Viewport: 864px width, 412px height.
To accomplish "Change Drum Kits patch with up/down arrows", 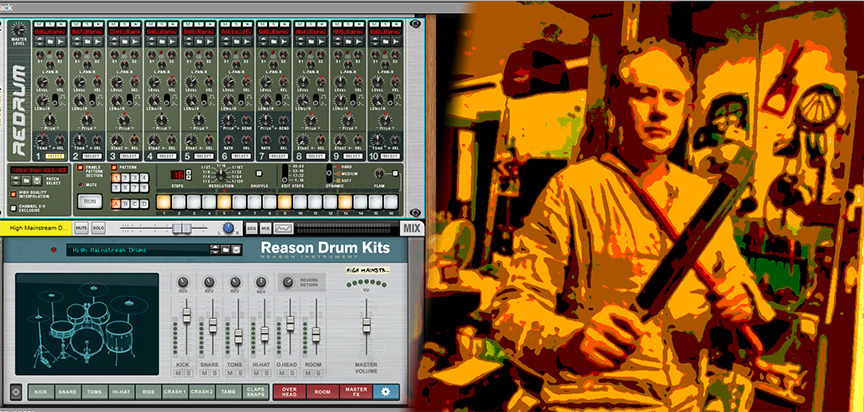I will point(214,250).
